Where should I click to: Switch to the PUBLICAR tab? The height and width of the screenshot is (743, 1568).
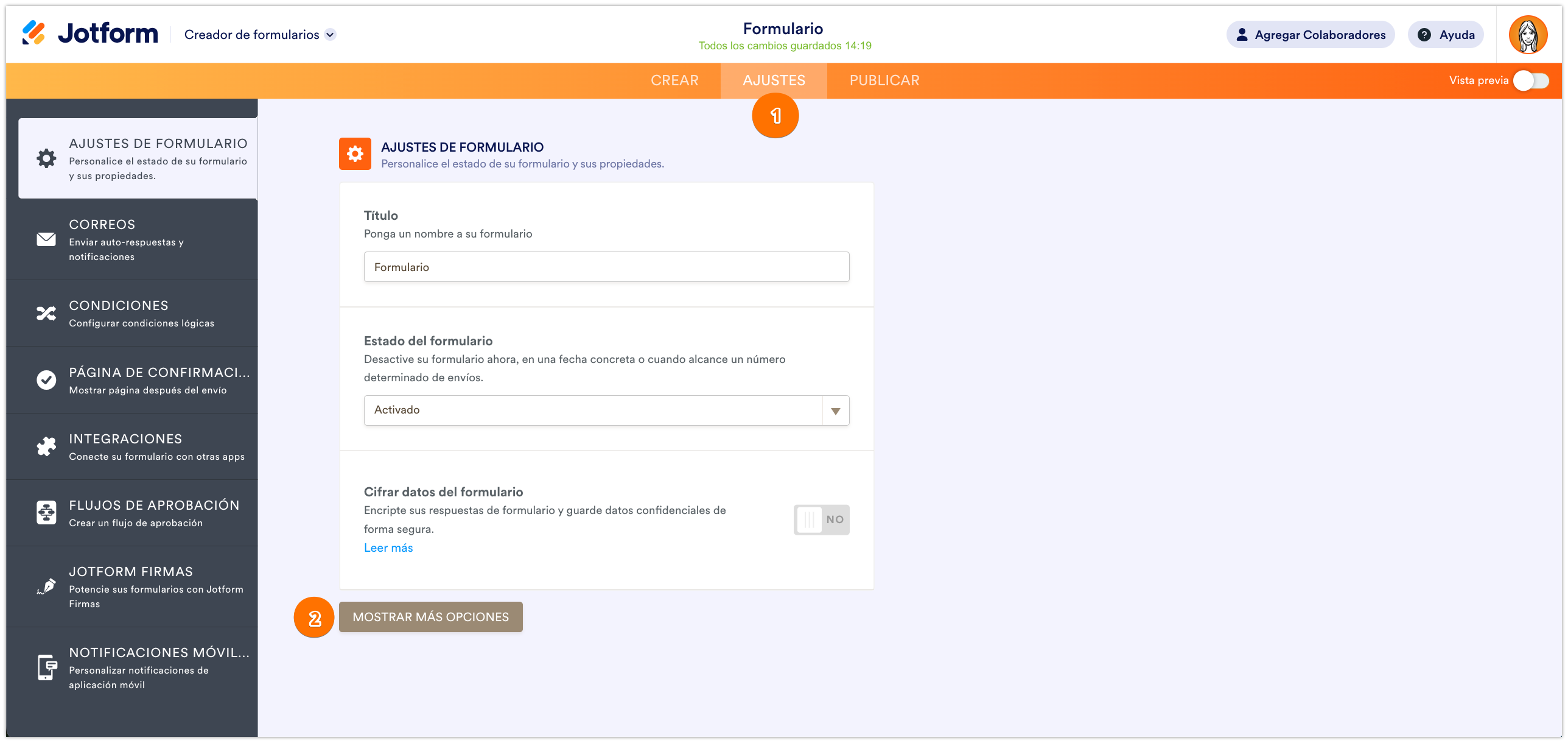884,80
